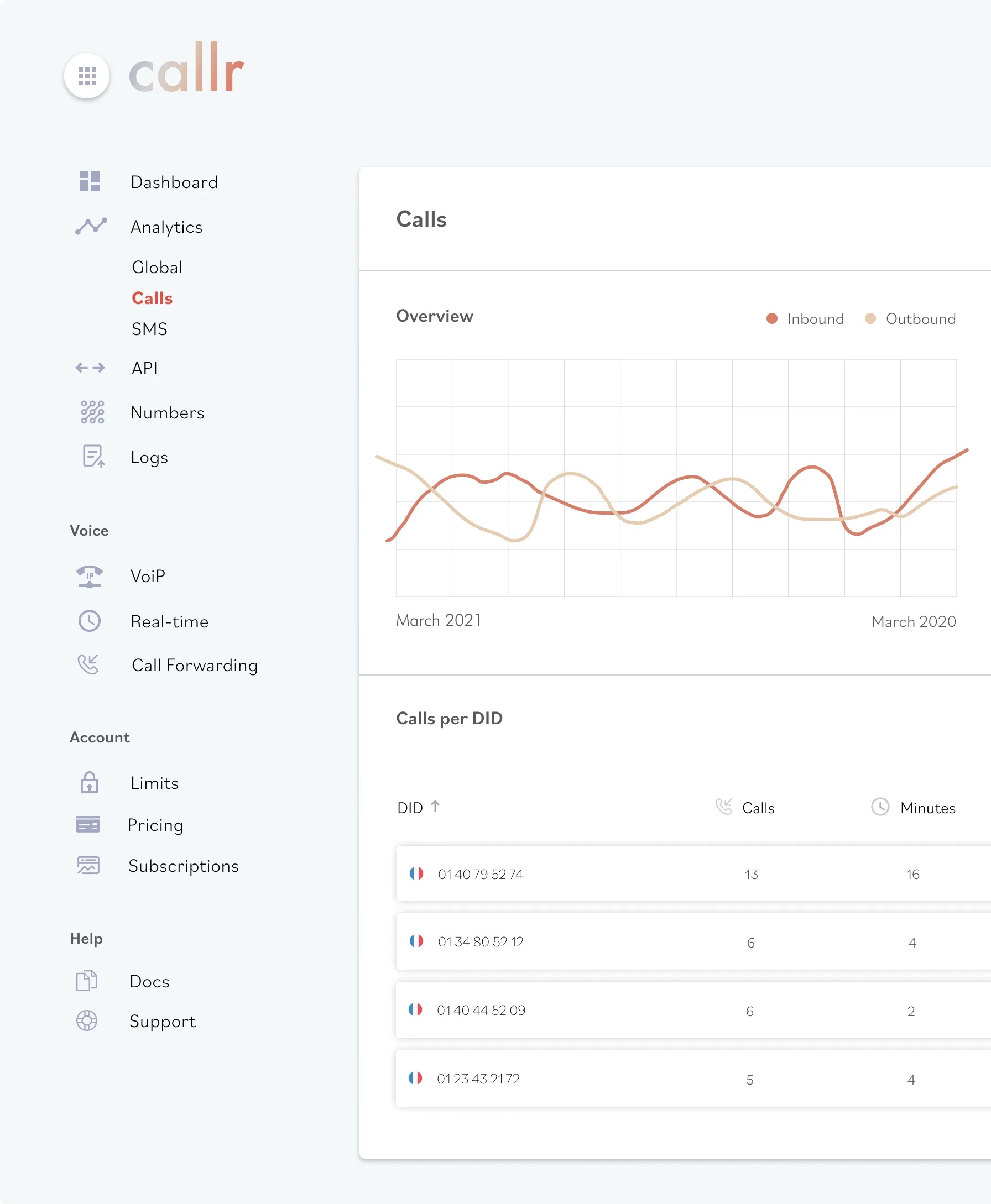Click the Real-time clock icon

90,621
